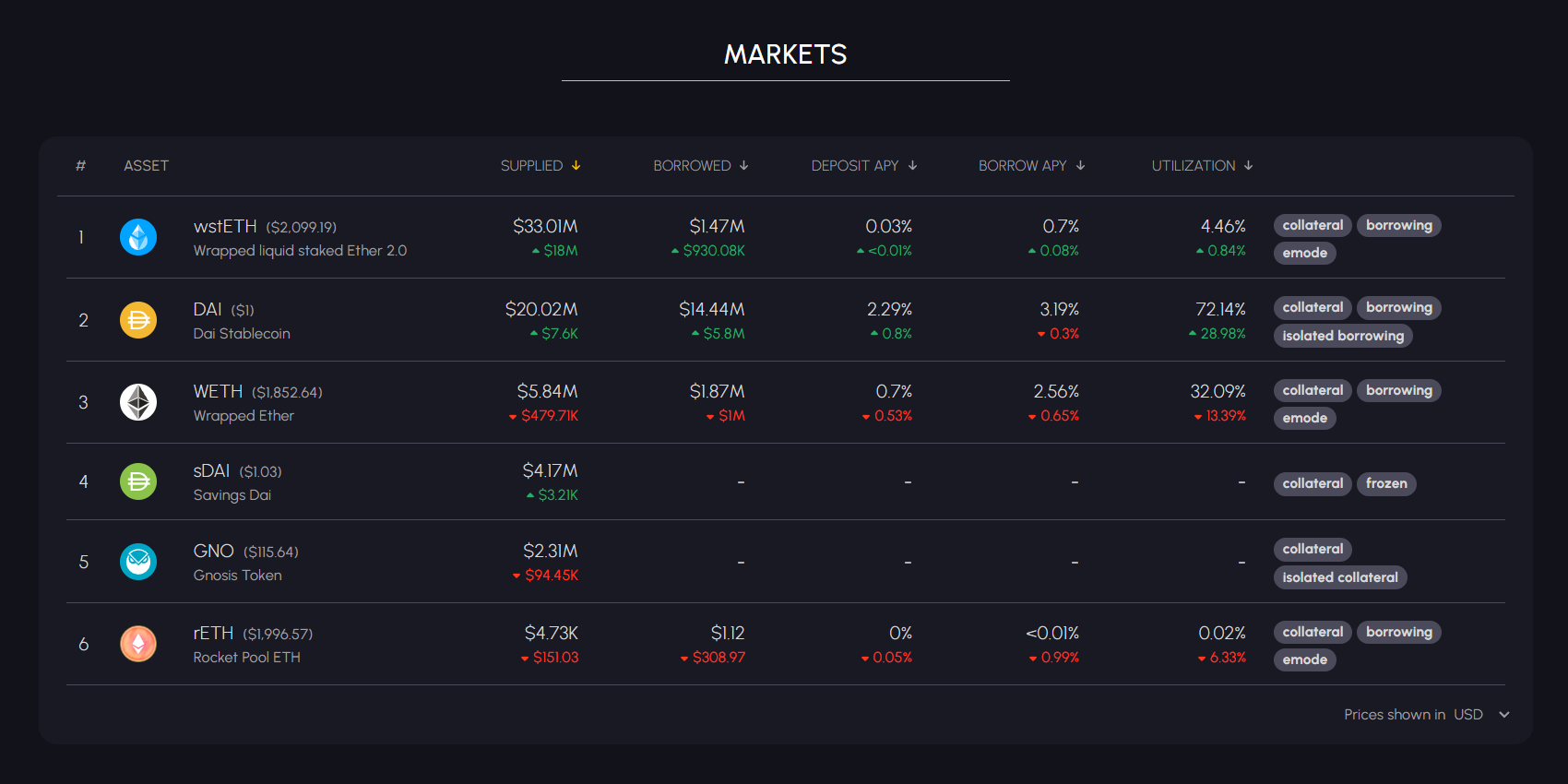Click rETH collateral tag

pyautogui.click(x=1313, y=632)
